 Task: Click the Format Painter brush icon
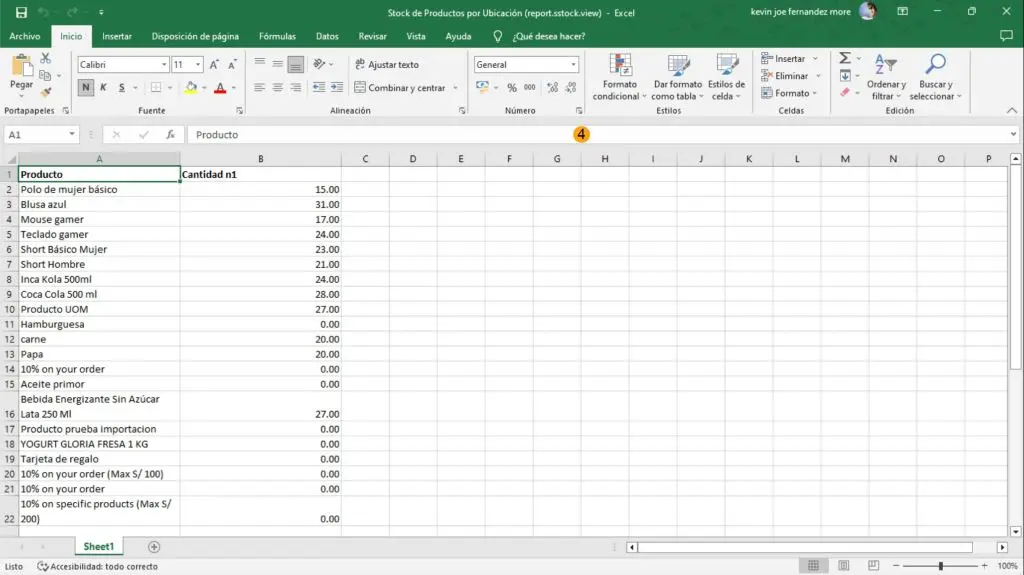pyautogui.click(x=46, y=91)
